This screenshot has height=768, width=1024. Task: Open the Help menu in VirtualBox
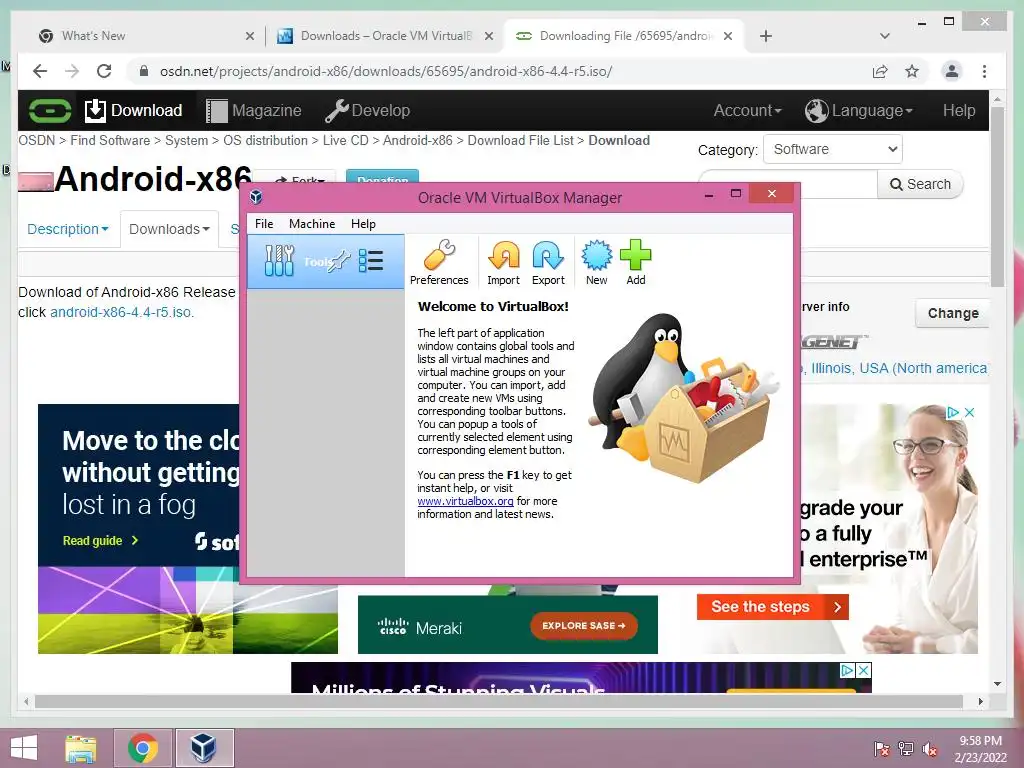(363, 224)
